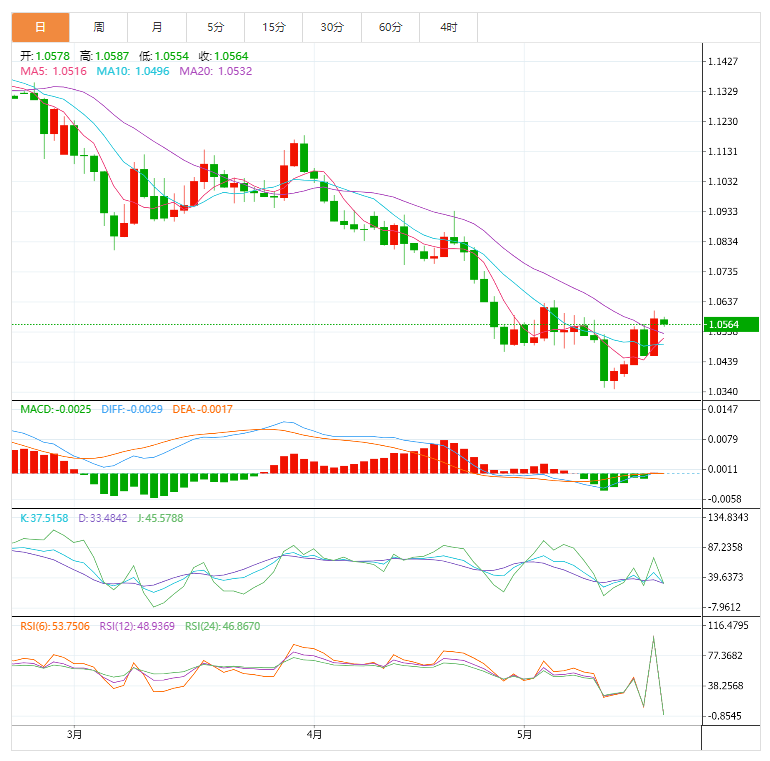Click the K: 37.5158 indicator label
The image size is (770, 761).
(x=44, y=518)
